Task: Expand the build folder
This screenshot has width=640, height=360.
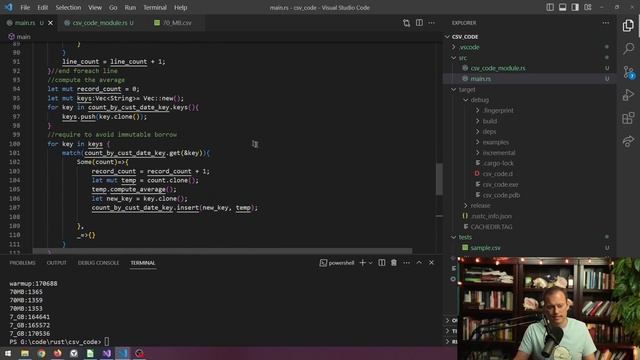Action: (490, 121)
